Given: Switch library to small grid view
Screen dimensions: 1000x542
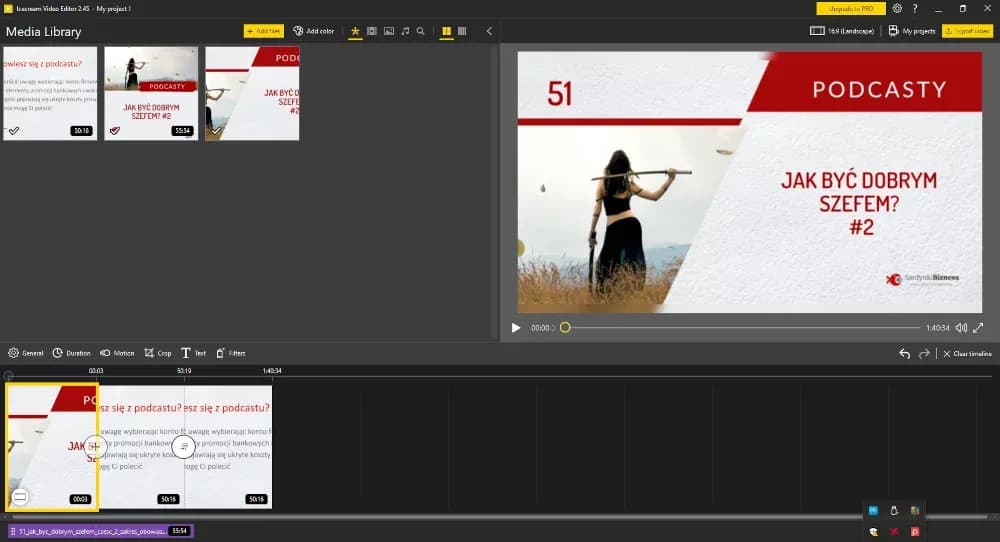Looking at the screenshot, I should 462,31.
